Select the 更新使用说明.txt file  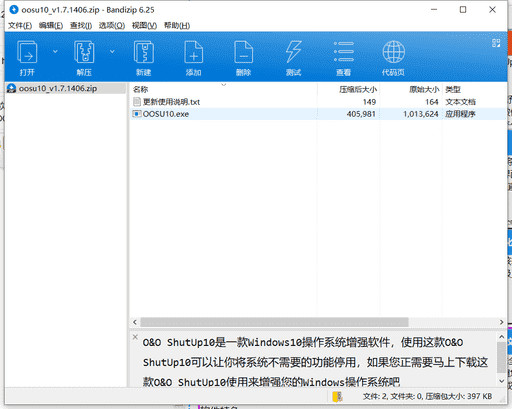click(171, 102)
